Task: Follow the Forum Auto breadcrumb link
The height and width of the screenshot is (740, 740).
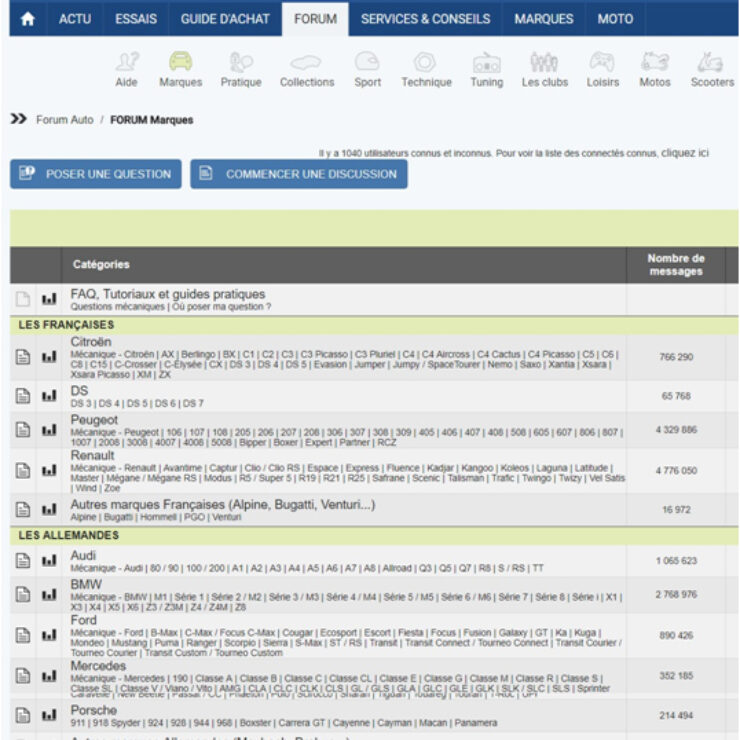Action: [65, 120]
